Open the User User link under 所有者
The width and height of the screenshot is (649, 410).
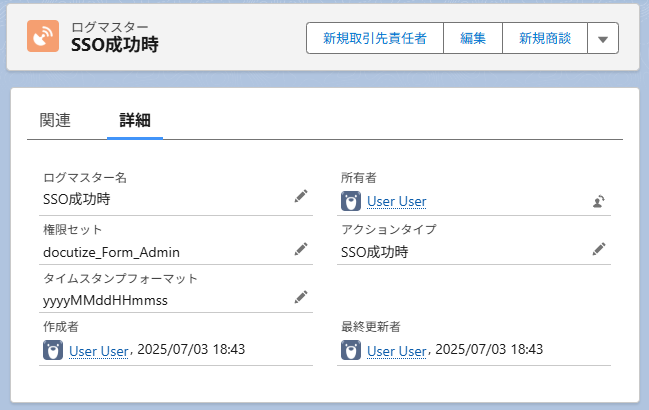pyautogui.click(x=396, y=202)
